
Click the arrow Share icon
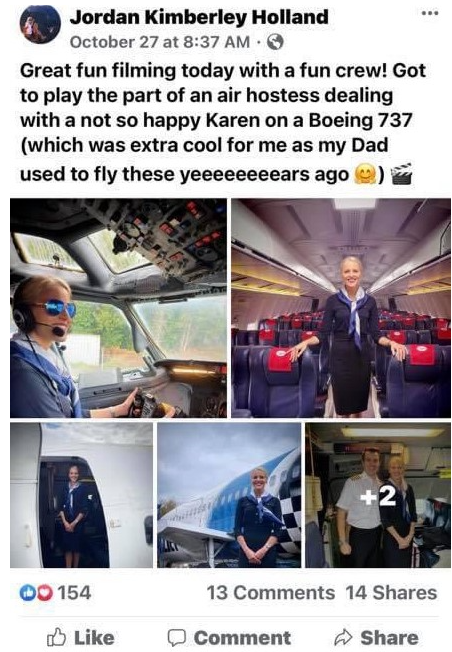point(343,637)
